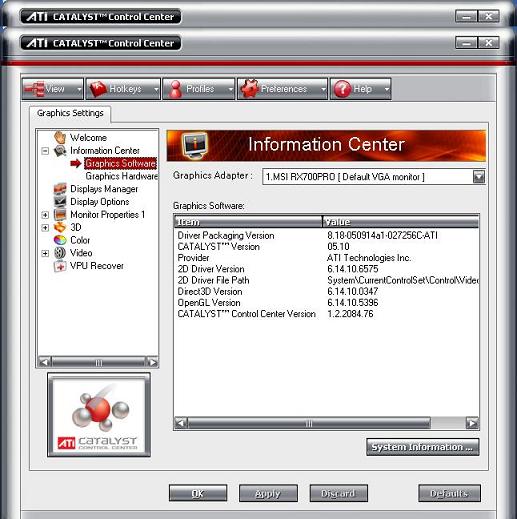Click the tree panel scroll right arrow
The width and height of the screenshot is (517, 519).
[152, 362]
